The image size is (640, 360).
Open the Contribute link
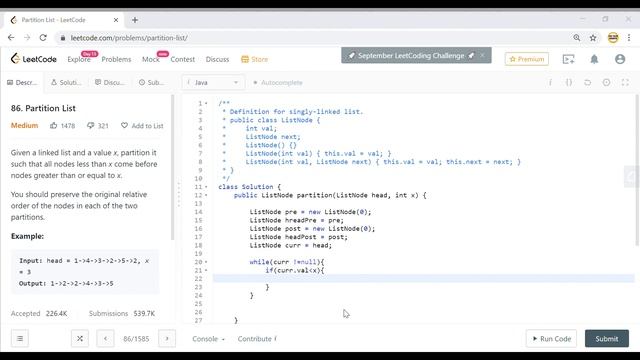click(257, 339)
